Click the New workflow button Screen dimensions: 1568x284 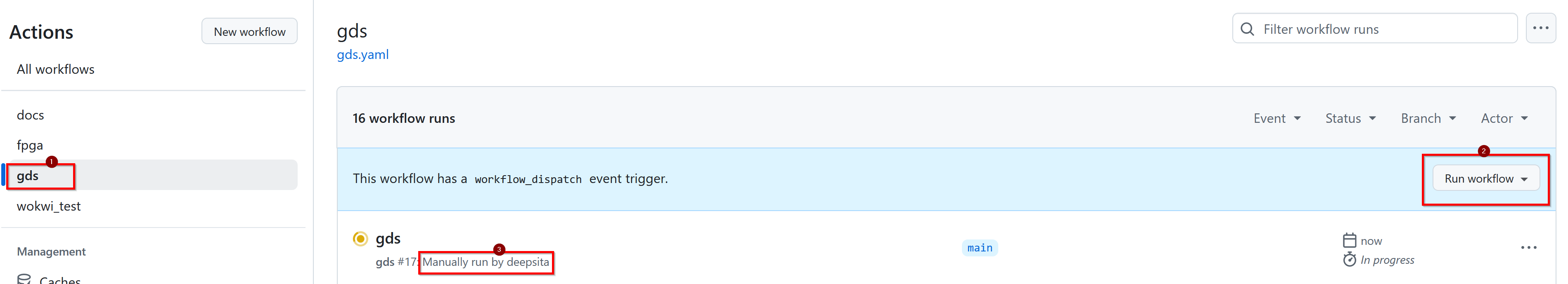(x=249, y=32)
